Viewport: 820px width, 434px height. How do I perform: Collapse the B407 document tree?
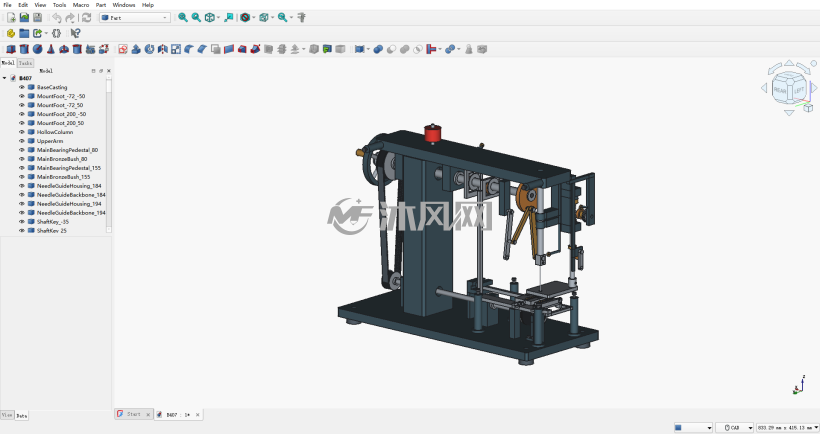click(x=5, y=78)
